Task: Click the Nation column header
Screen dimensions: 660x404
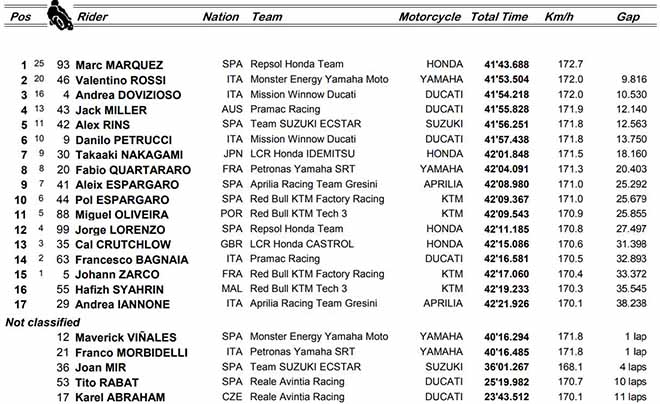Action: pyautogui.click(x=220, y=17)
